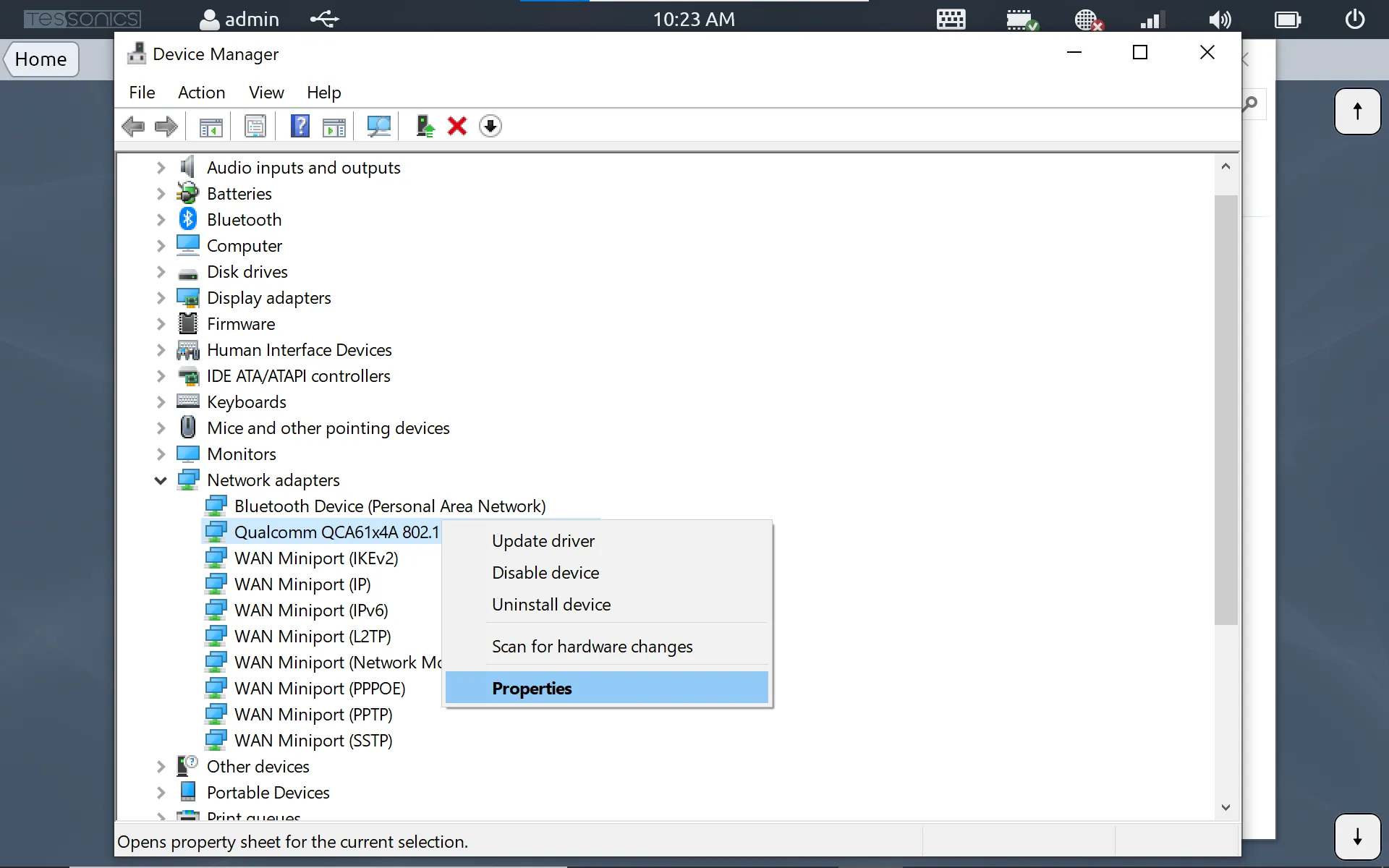Open the on-screen keyboard tray icon
Image resolution: width=1389 pixels, height=868 pixels.
[951, 20]
